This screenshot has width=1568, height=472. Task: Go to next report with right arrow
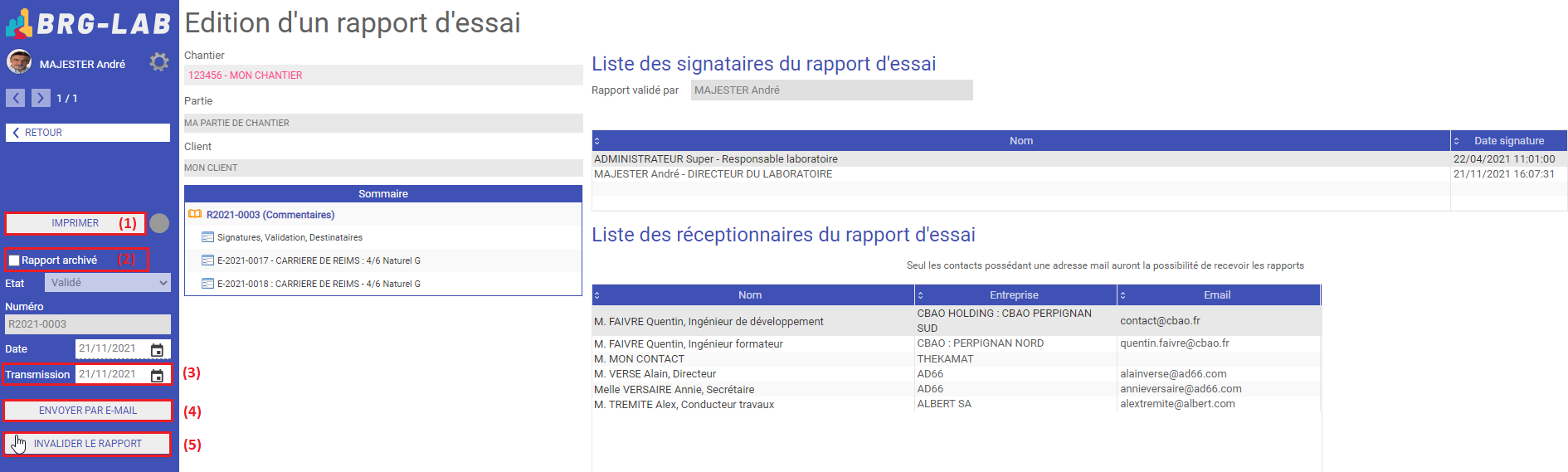(41, 98)
